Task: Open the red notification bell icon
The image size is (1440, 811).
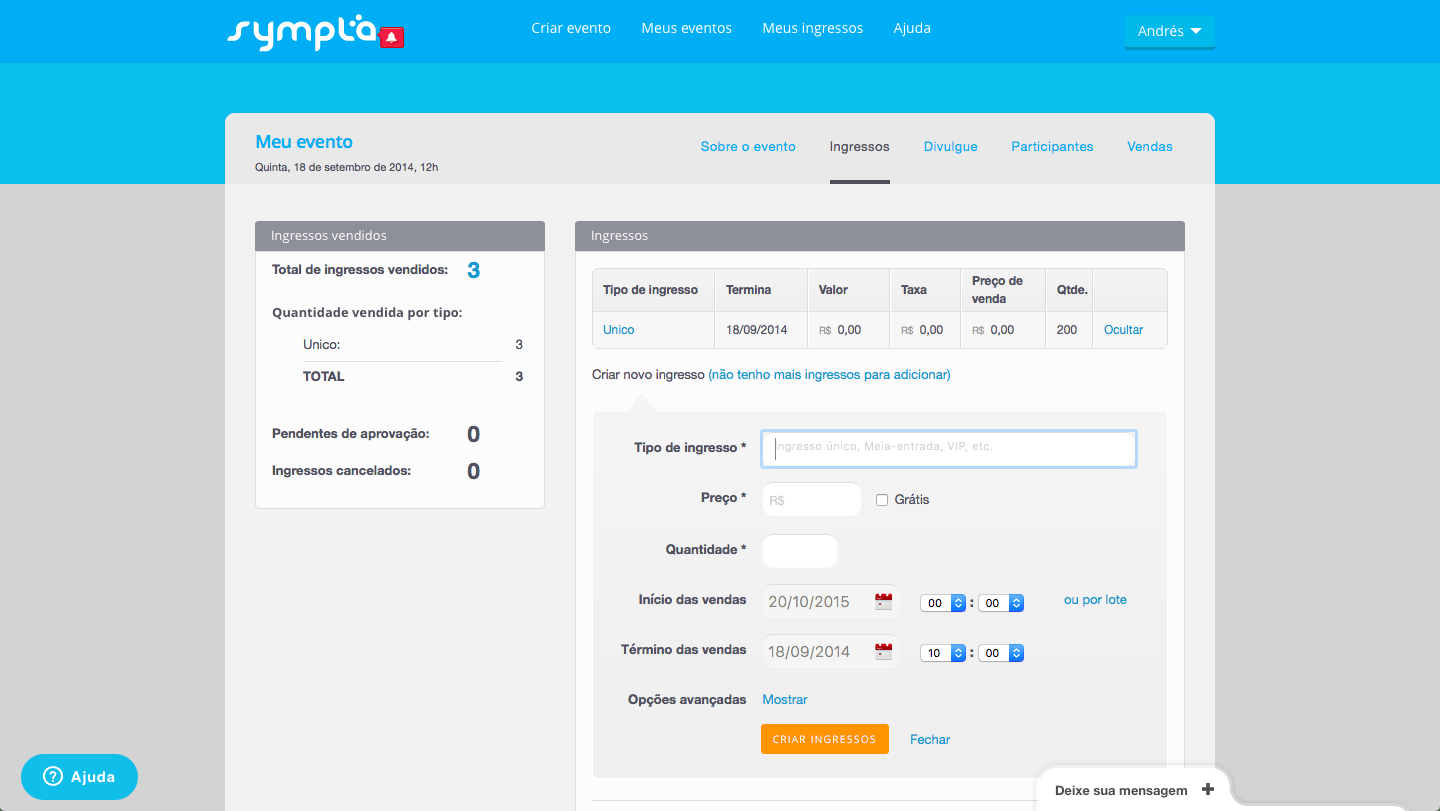Action: point(392,38)
